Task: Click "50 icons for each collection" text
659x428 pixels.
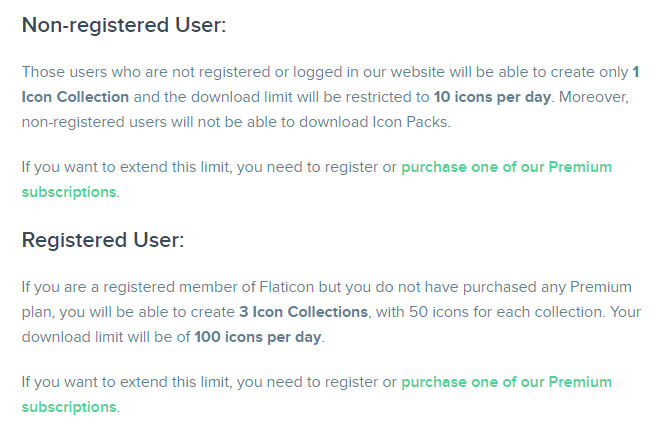Action: (506, 312)
